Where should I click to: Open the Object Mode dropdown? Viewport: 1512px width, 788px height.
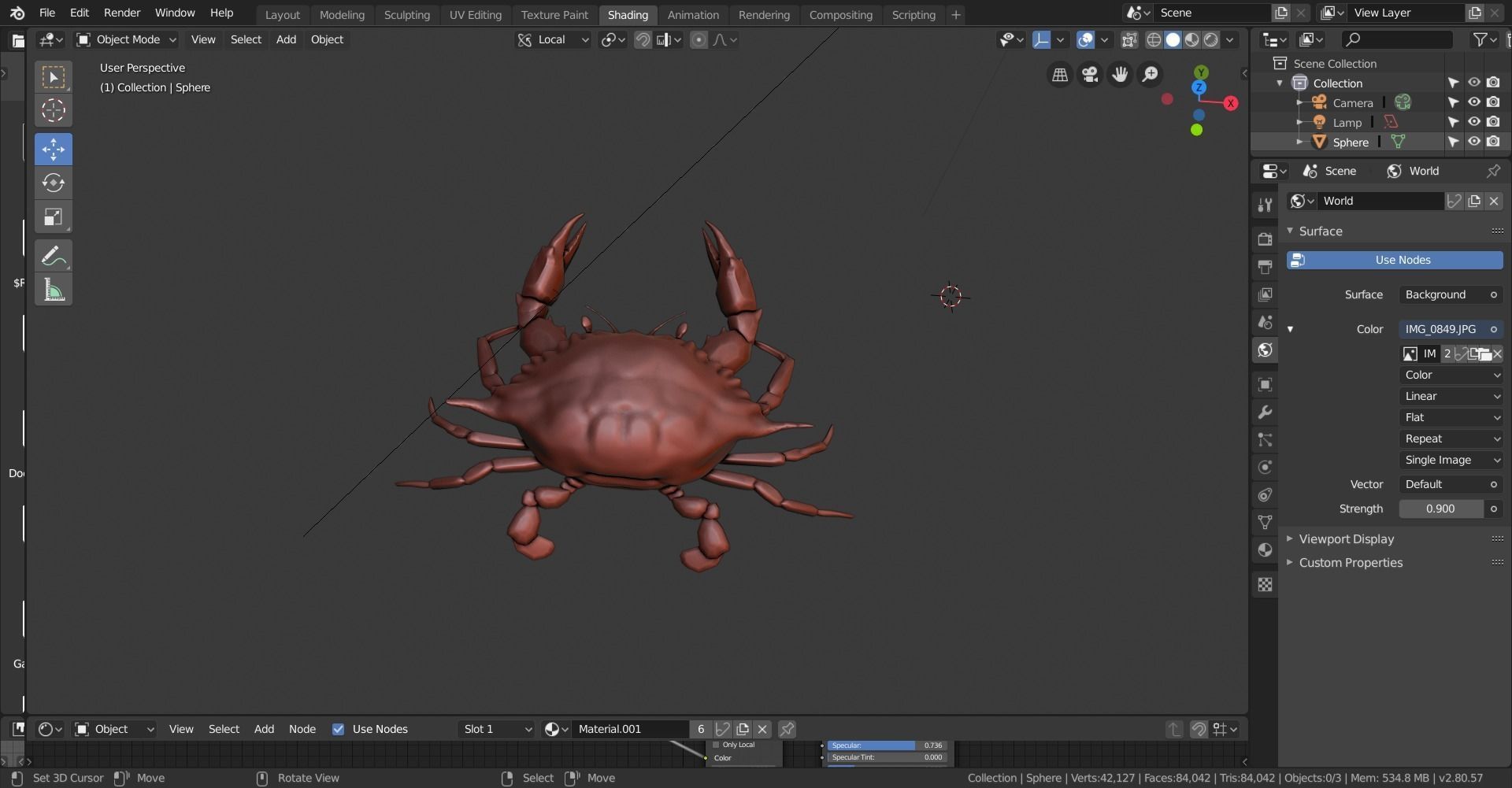pyautogui.click(x=126, y=39)
